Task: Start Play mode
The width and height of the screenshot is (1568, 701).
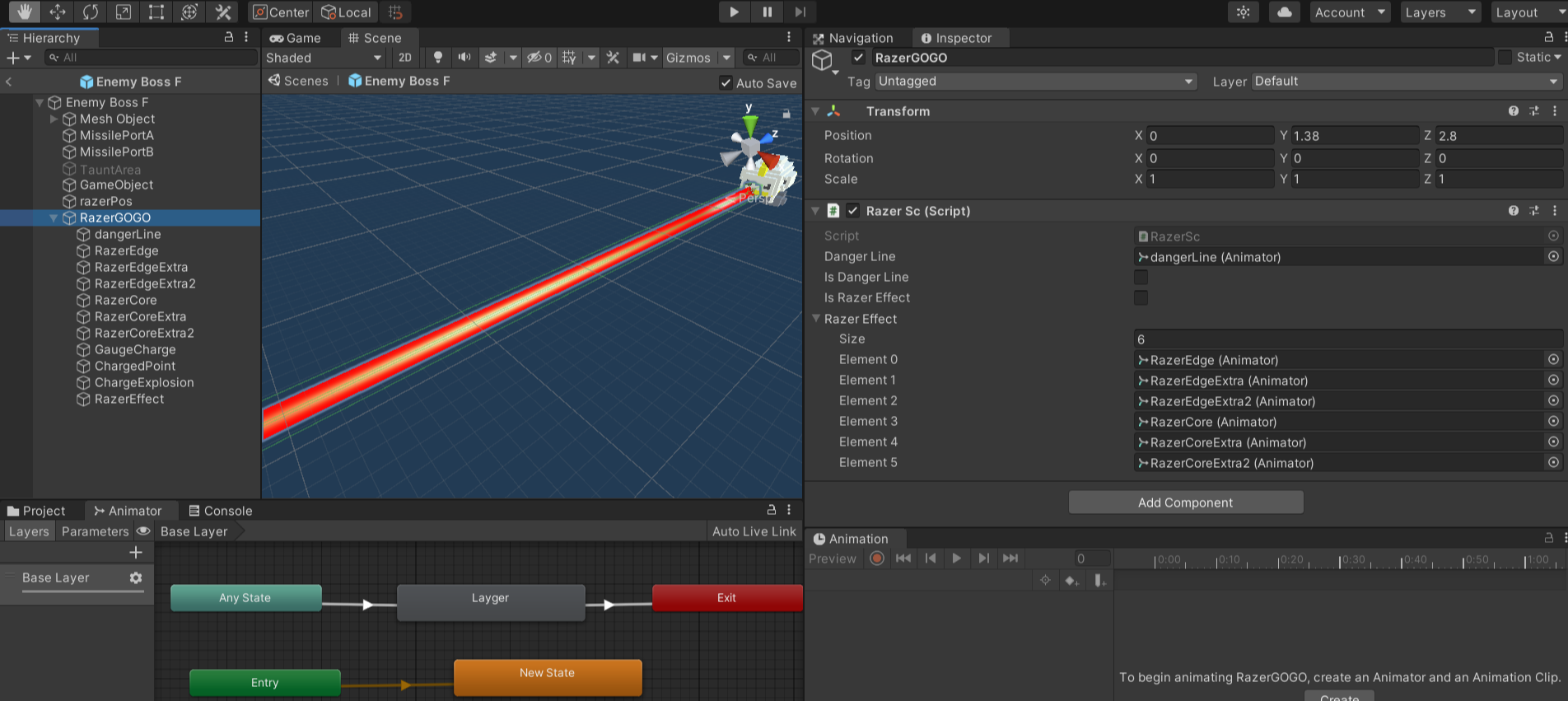Action: click(x=734, y=12)
